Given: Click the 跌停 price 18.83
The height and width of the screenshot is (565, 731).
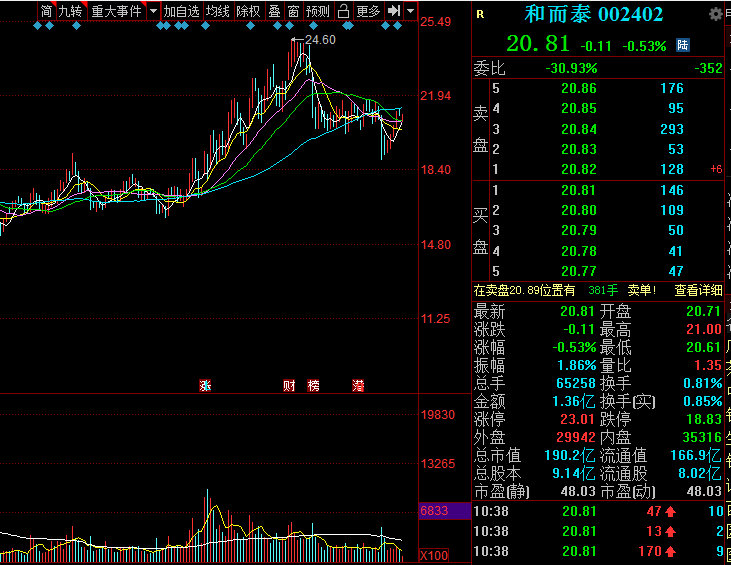Looking at the screenshot, I should (704, 419).
